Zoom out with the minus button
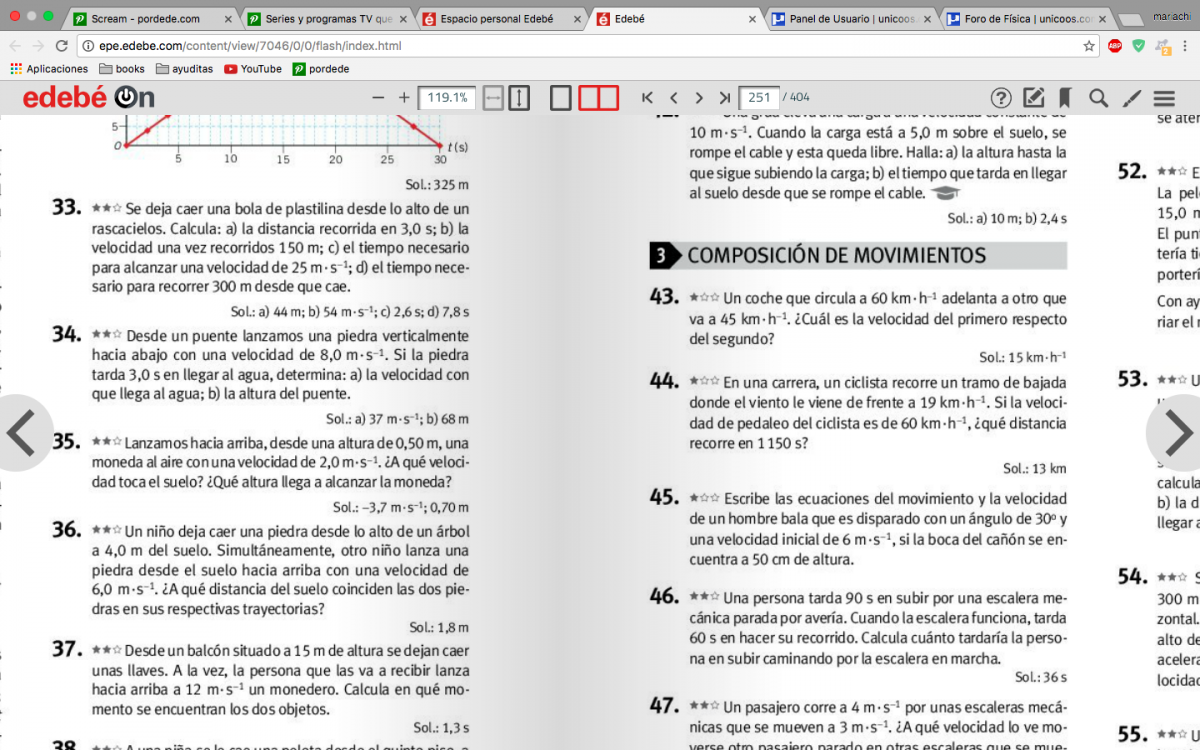1200x750 pixels. click(378, 98)
